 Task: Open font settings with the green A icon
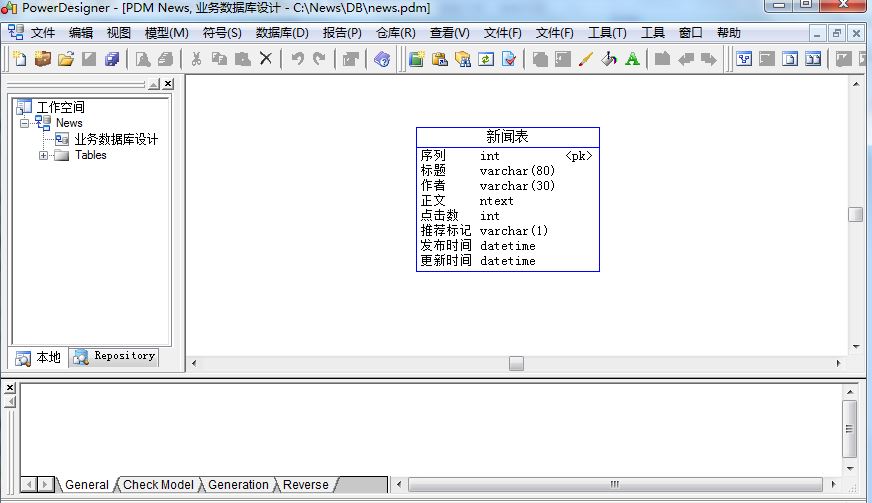coord(632,58)
